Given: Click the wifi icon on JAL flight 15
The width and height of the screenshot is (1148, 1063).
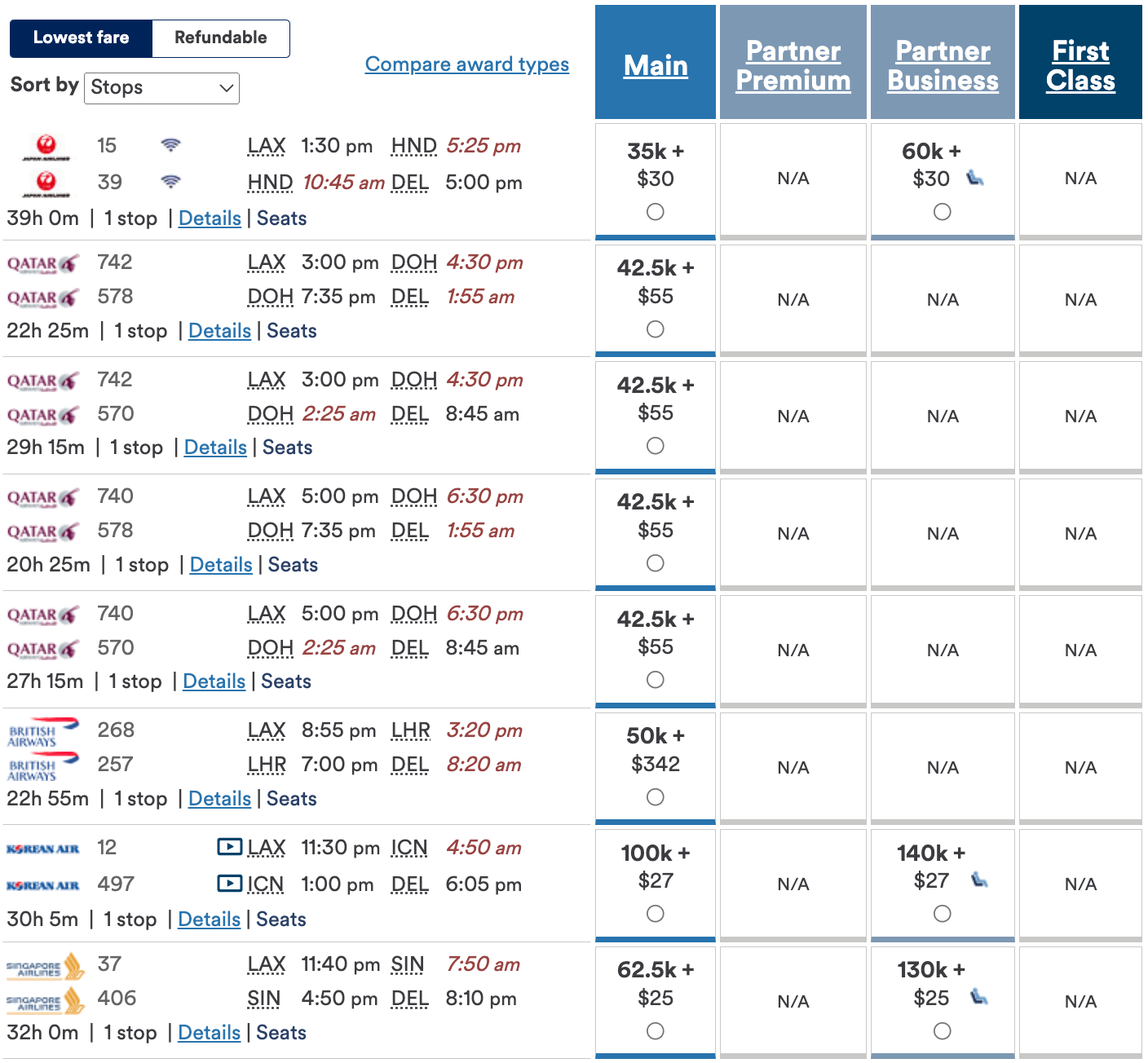Looking at the screenshot, I should pyautogui.click(x=170, y=143).
